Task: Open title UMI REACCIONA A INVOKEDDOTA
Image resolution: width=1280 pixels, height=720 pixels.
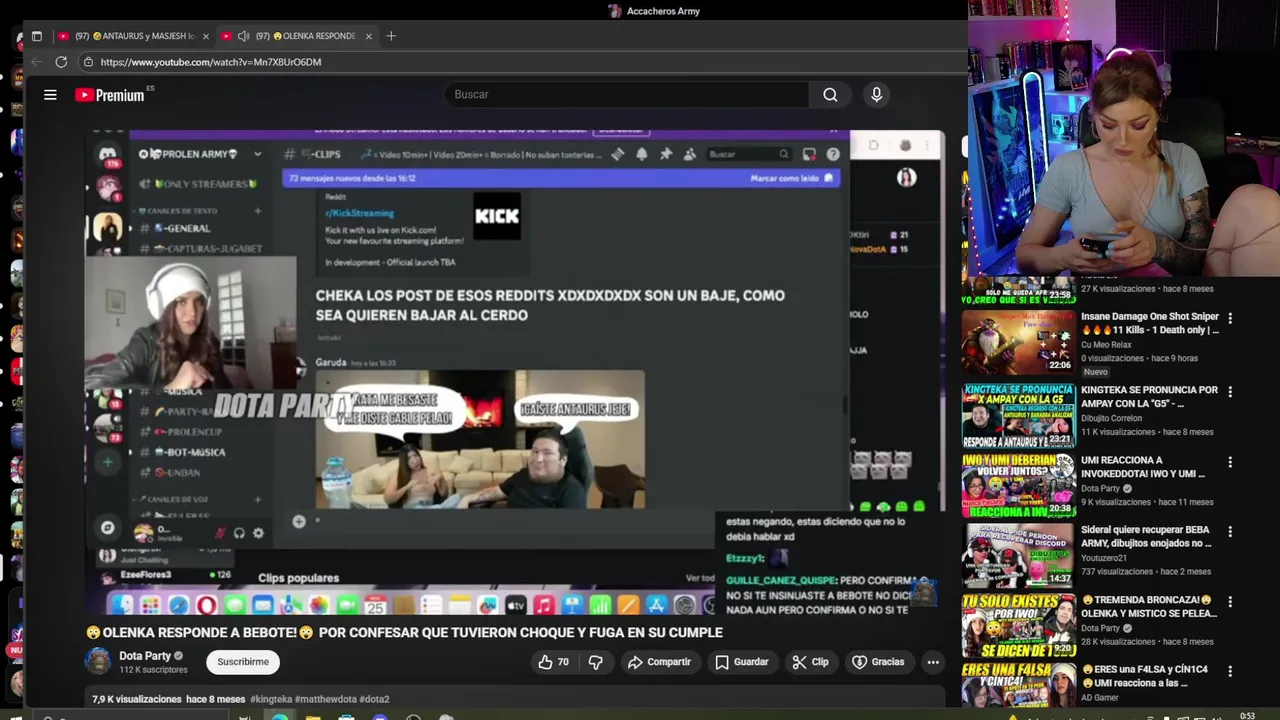Action: click(1143, 467)
